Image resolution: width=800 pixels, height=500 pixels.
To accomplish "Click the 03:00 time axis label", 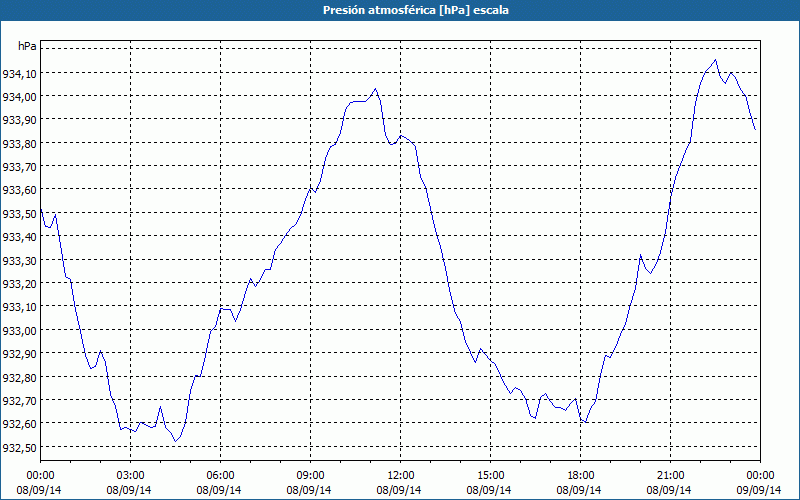I will [130, 476].
